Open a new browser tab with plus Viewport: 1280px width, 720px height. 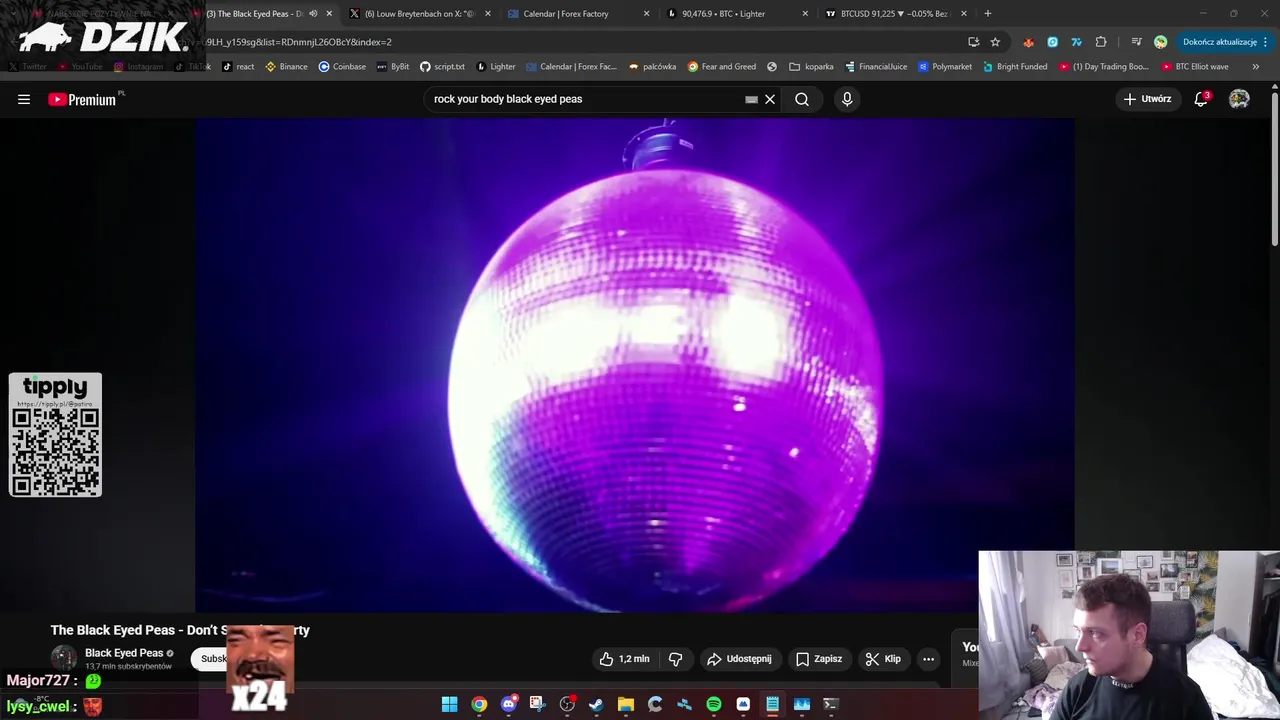coord(987,14)
